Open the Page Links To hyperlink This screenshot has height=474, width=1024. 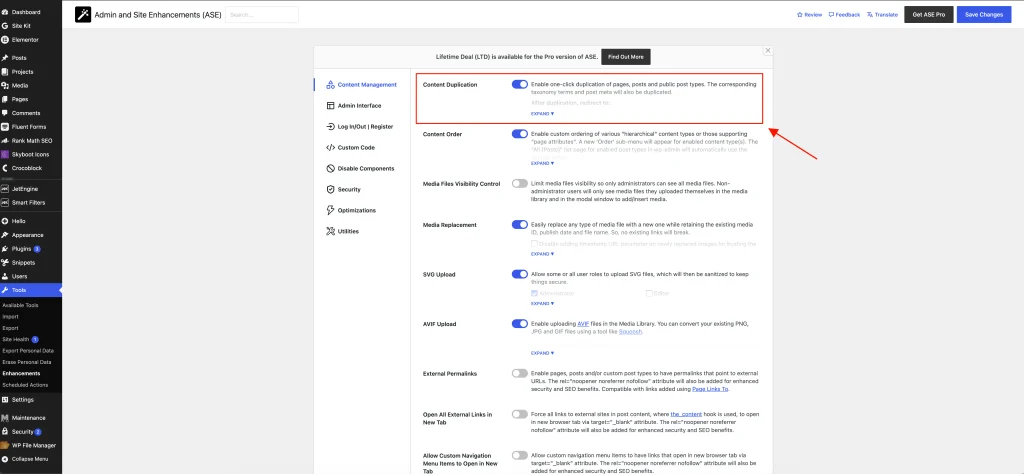[x=710, y=389]
